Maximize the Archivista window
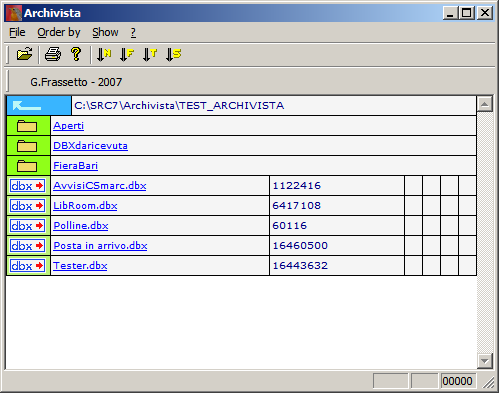 [x=467, y=13]
